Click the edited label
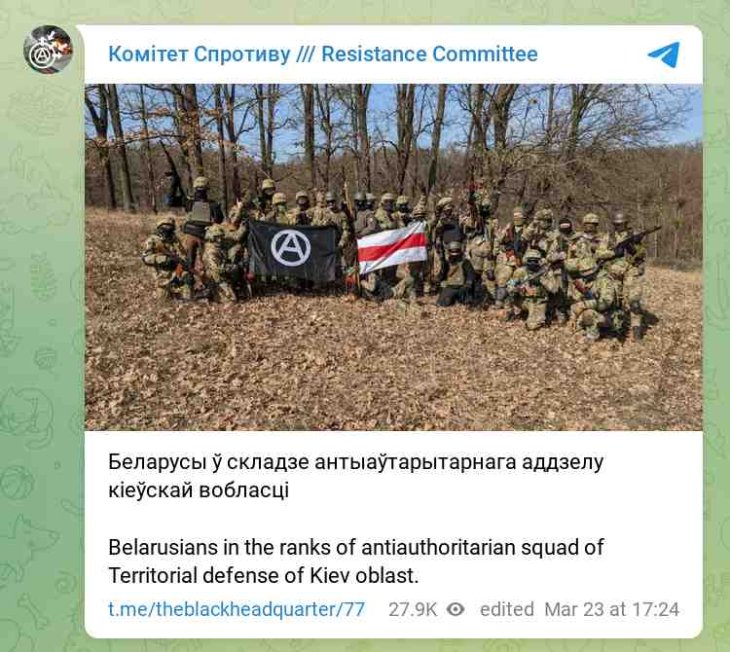 click(507, 609)
